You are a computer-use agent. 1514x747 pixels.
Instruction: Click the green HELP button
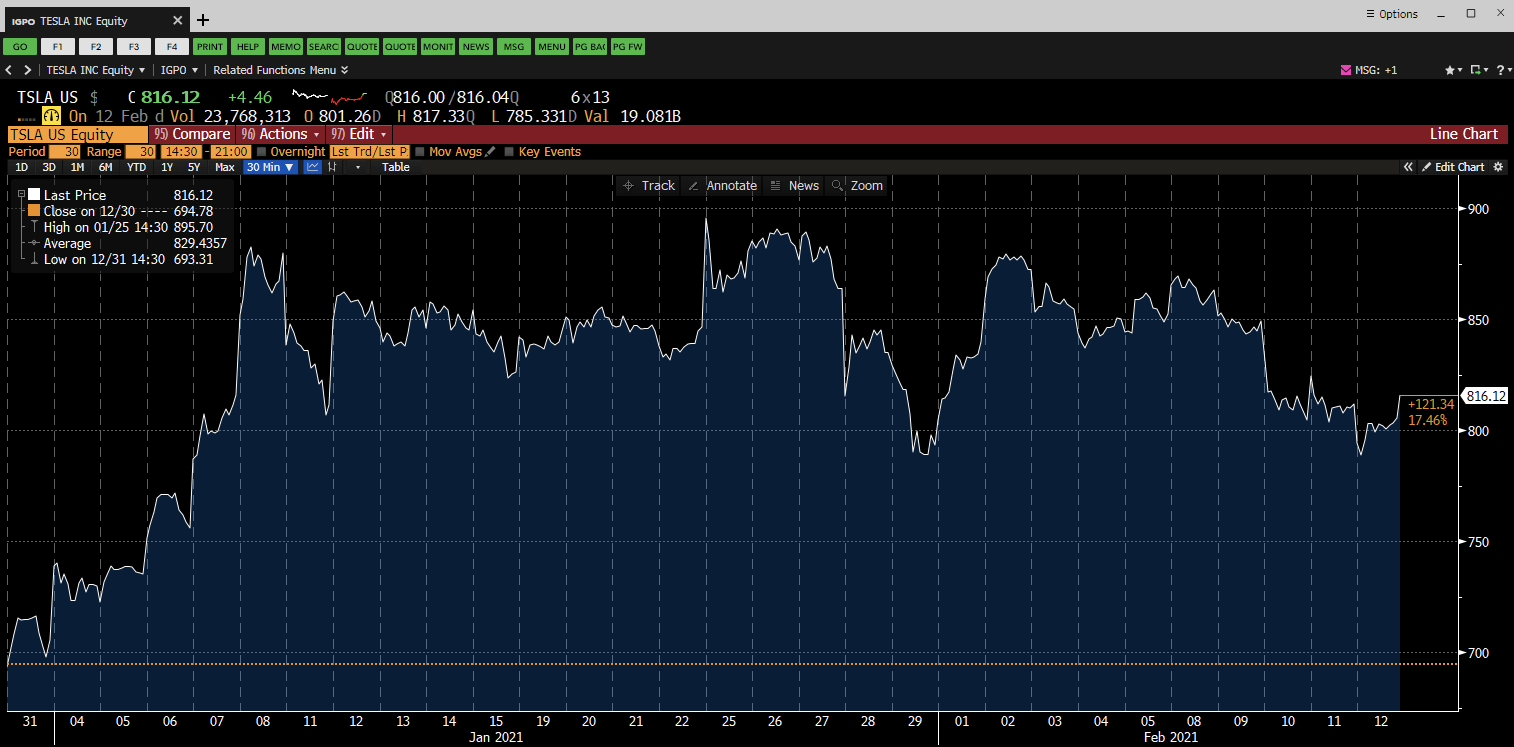point(248,46)
